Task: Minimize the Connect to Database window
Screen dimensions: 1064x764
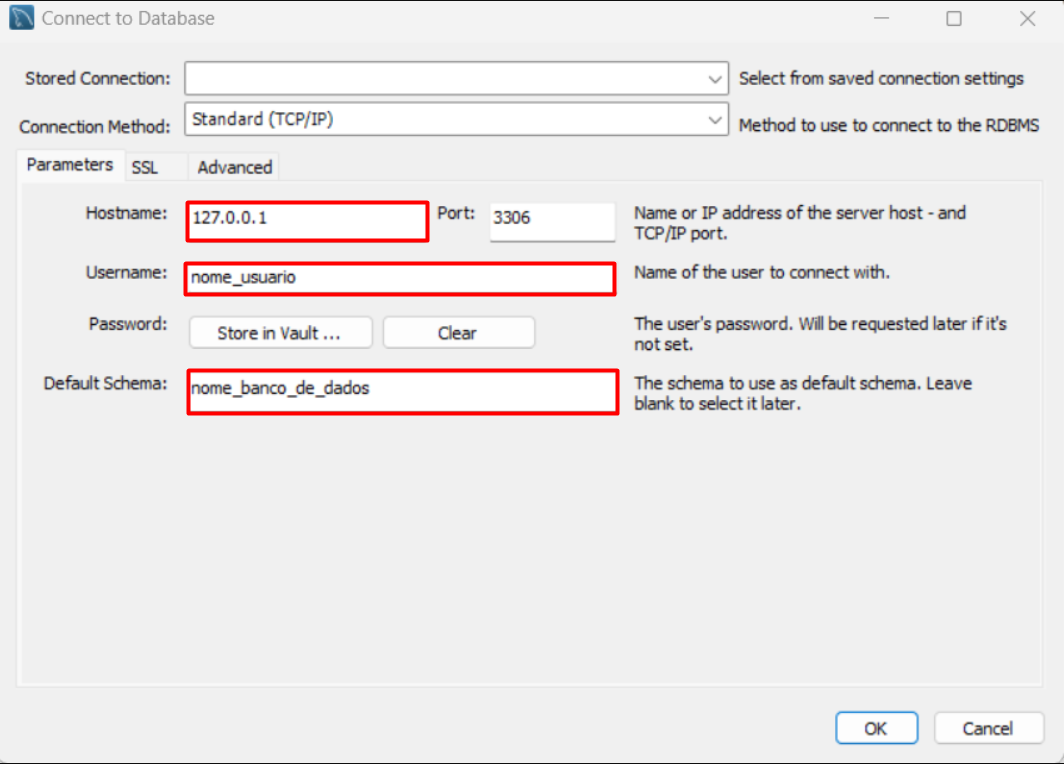Action: [x=881, y=18]
